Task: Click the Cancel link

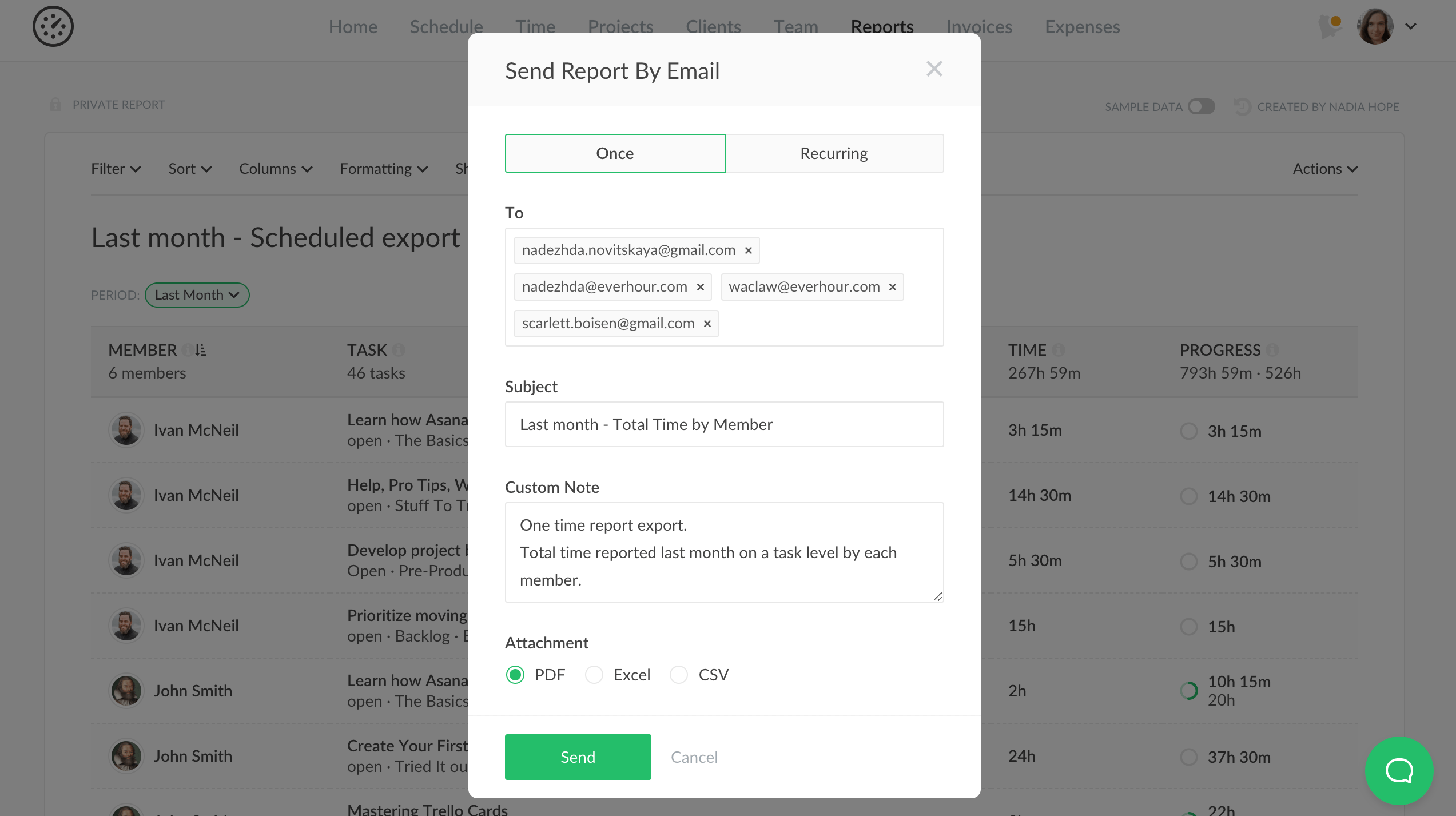Action: point(694,757)
